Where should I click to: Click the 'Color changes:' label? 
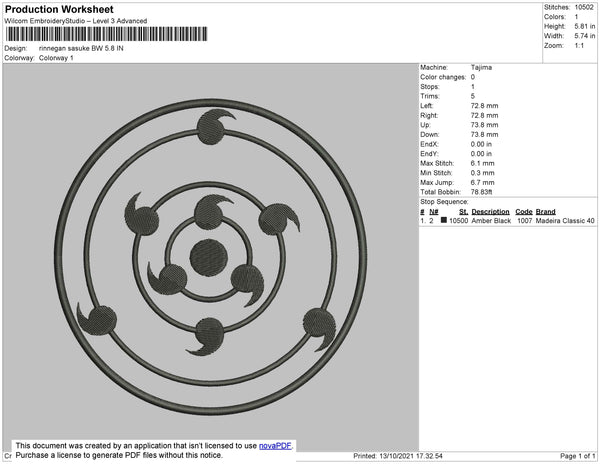coord(443,77)
